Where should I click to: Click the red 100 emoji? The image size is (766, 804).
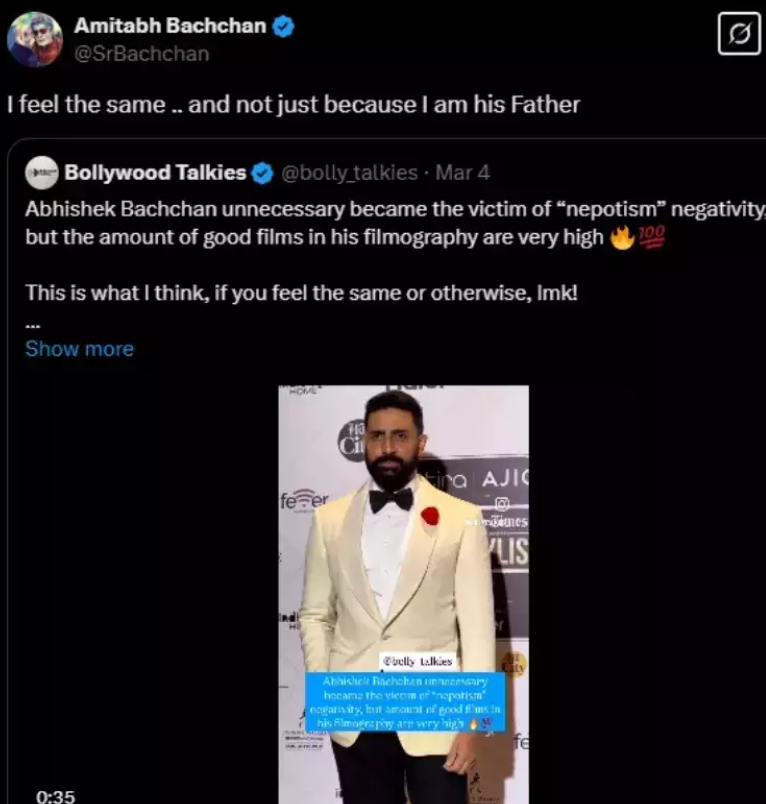650,238
